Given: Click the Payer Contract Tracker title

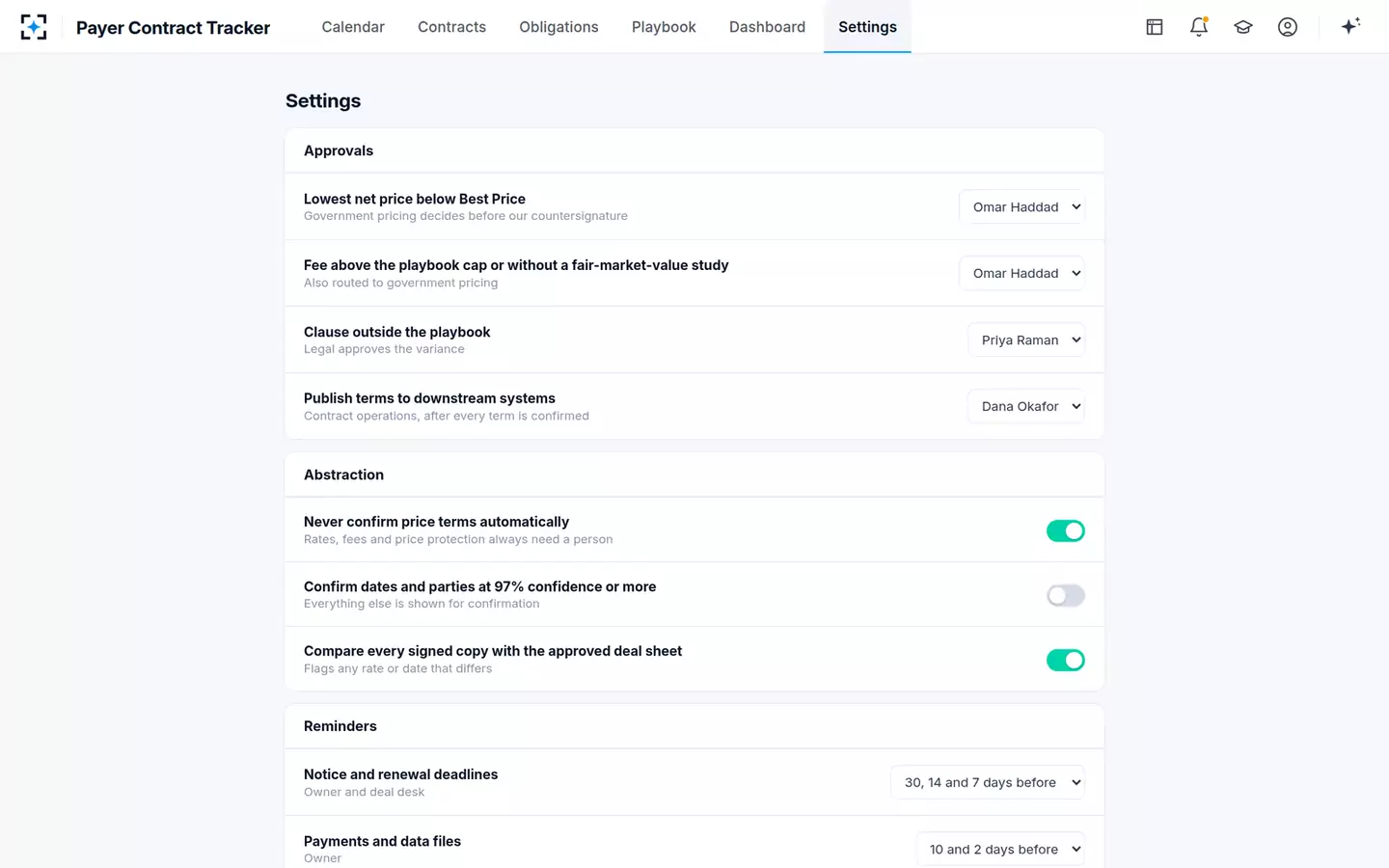Looking at the screenshot, I should point(173,28).
